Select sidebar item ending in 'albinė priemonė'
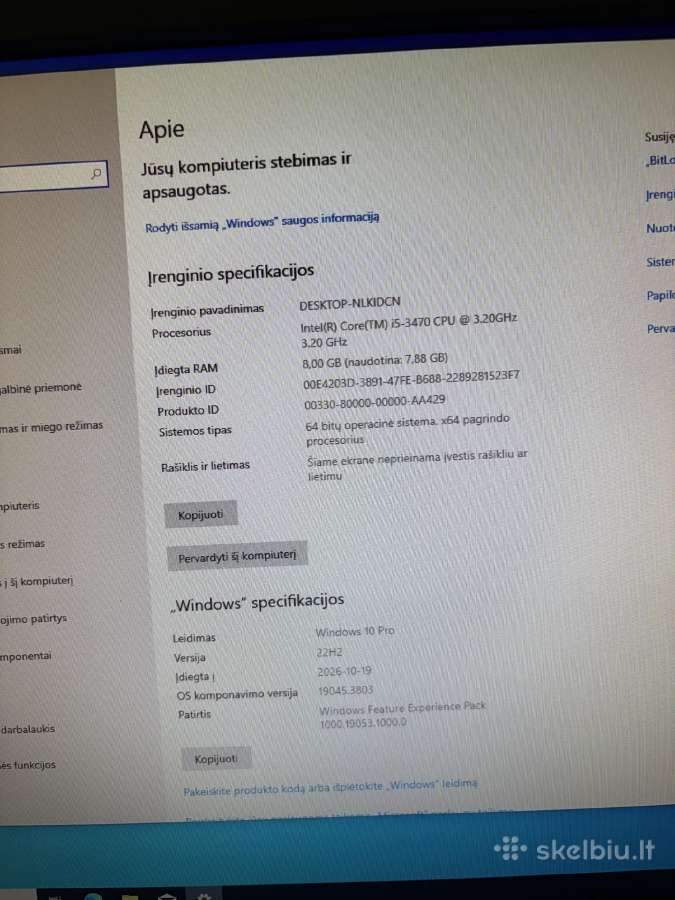 point(41,389)
